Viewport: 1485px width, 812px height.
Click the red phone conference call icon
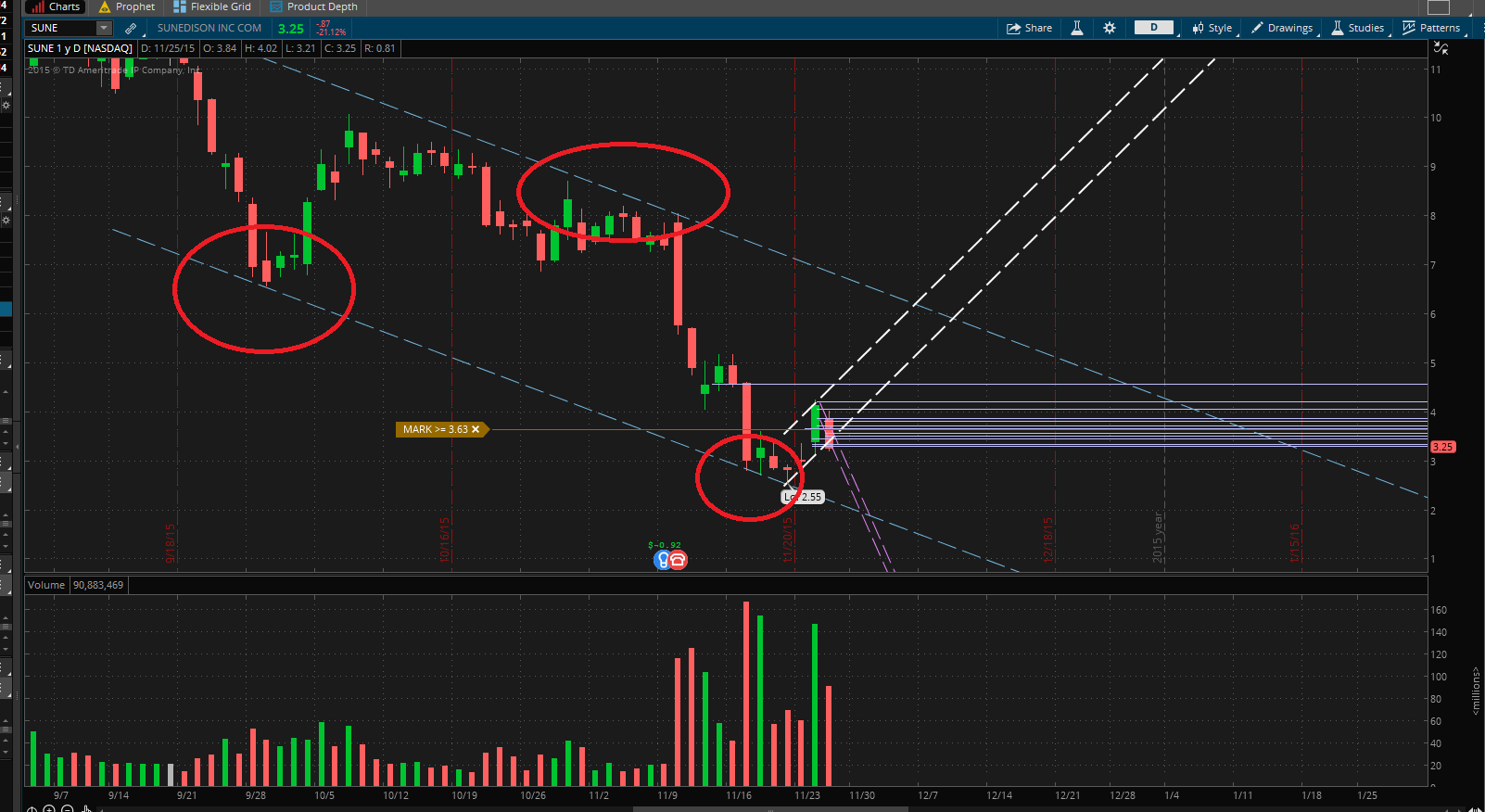[678, 560]
